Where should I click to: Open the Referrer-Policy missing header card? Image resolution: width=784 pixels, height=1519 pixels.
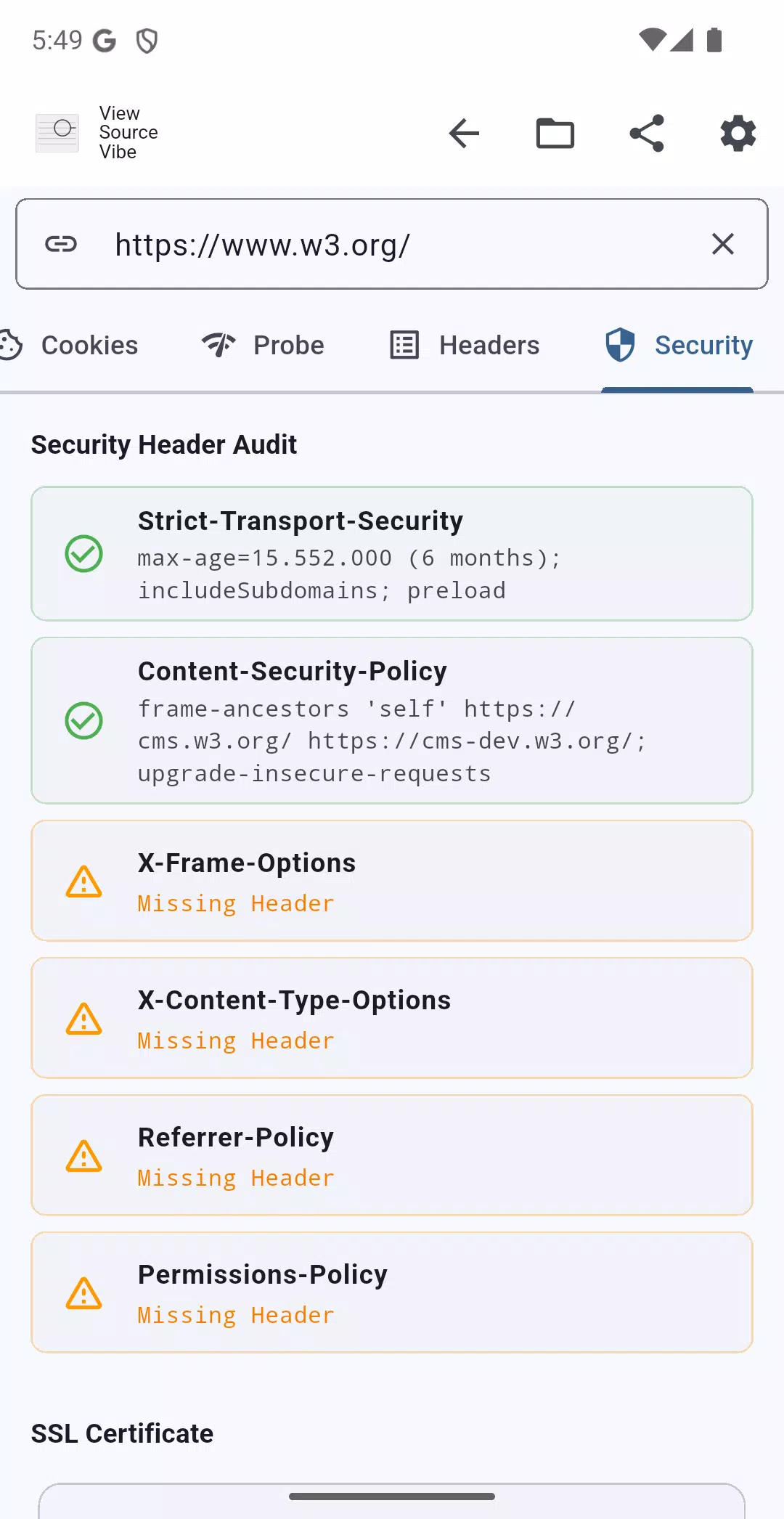pos(392,1155)
